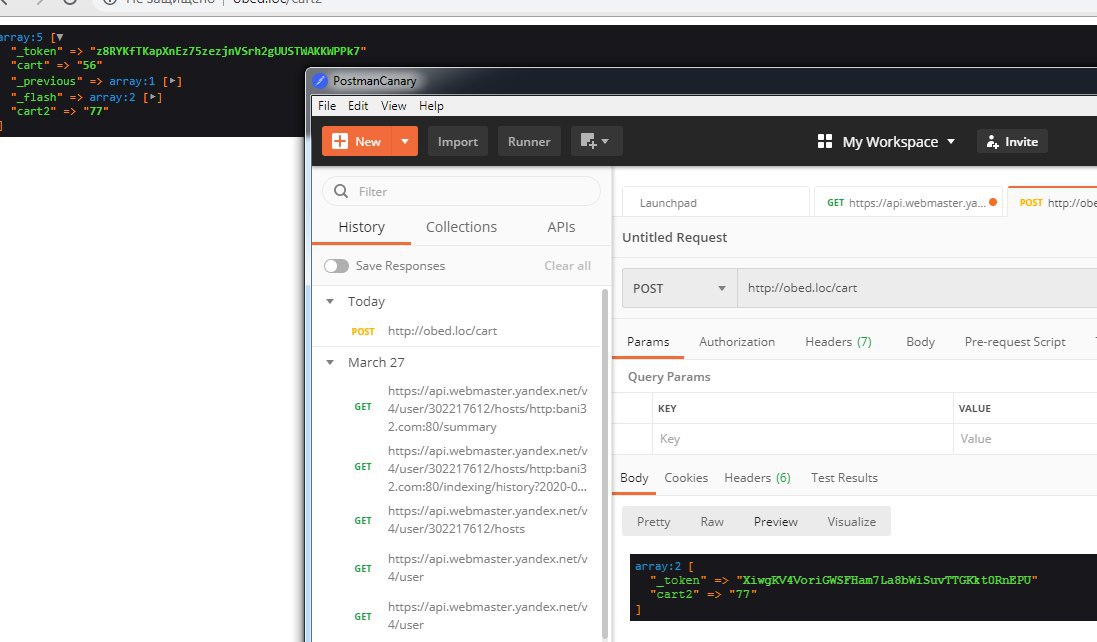The image size is (1097, 642).
Task: Click the unsaved orange dot on GET tab
Action: click(993, 202)
